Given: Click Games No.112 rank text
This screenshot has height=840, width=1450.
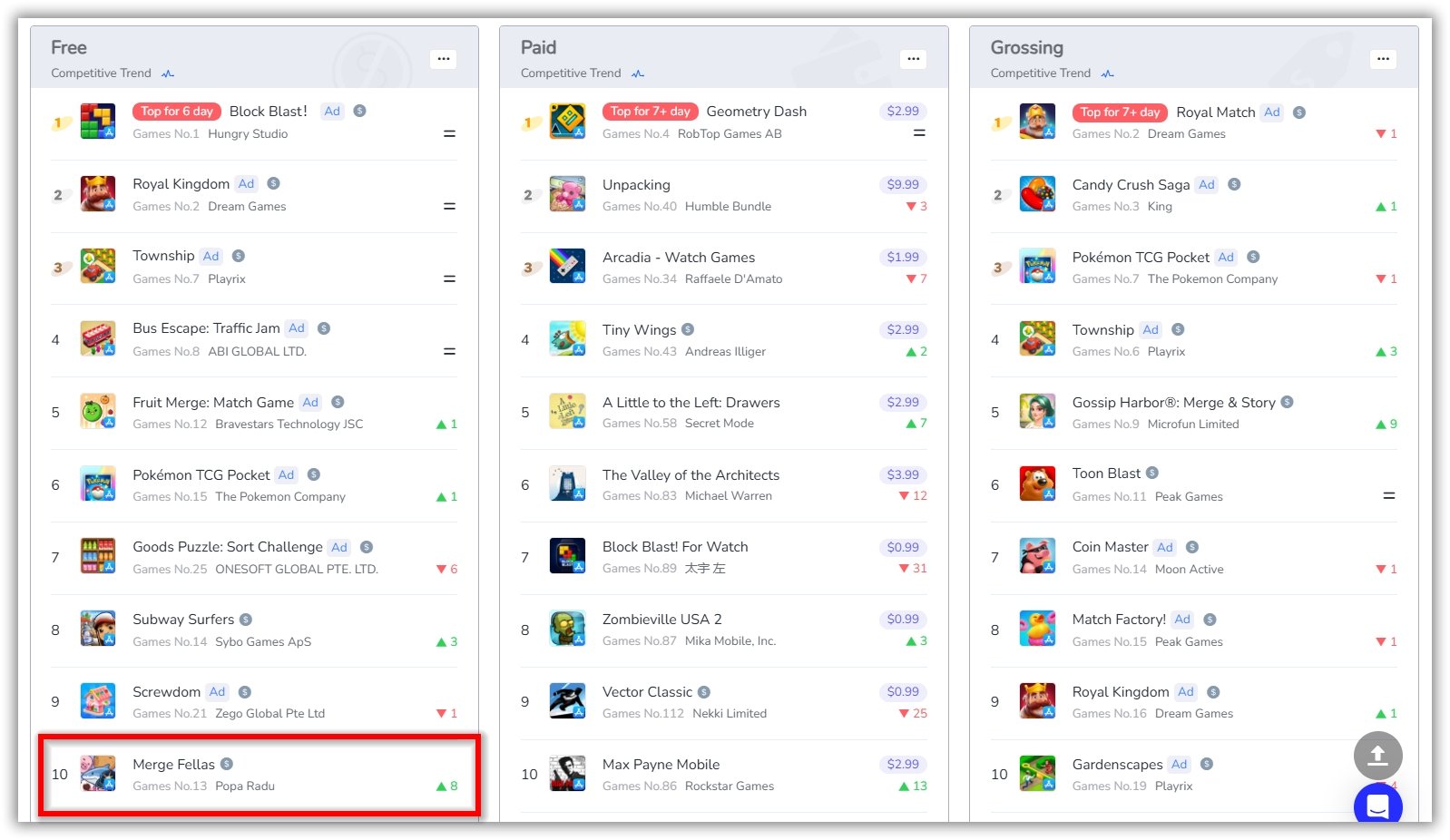Looking at the screenshot, I should coord(643,714).
